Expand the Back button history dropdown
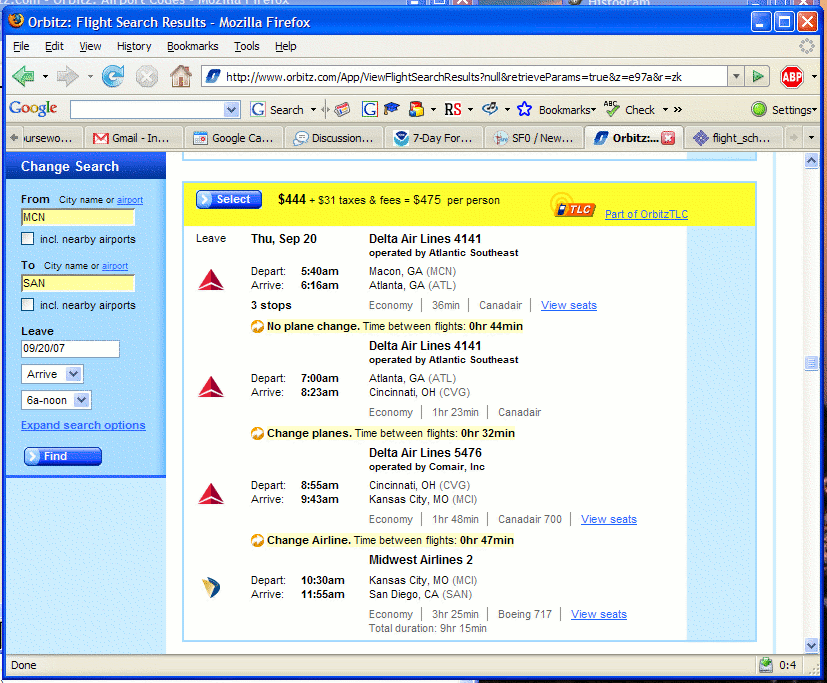The image size is (827, 683). click(45, 77)
